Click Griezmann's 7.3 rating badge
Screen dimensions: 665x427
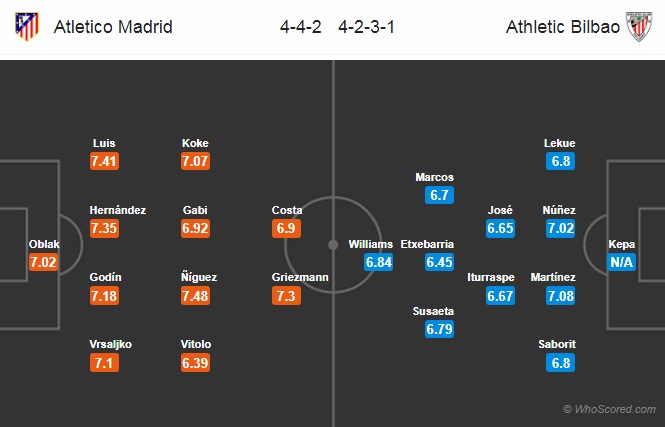click(x=286, y=296)
